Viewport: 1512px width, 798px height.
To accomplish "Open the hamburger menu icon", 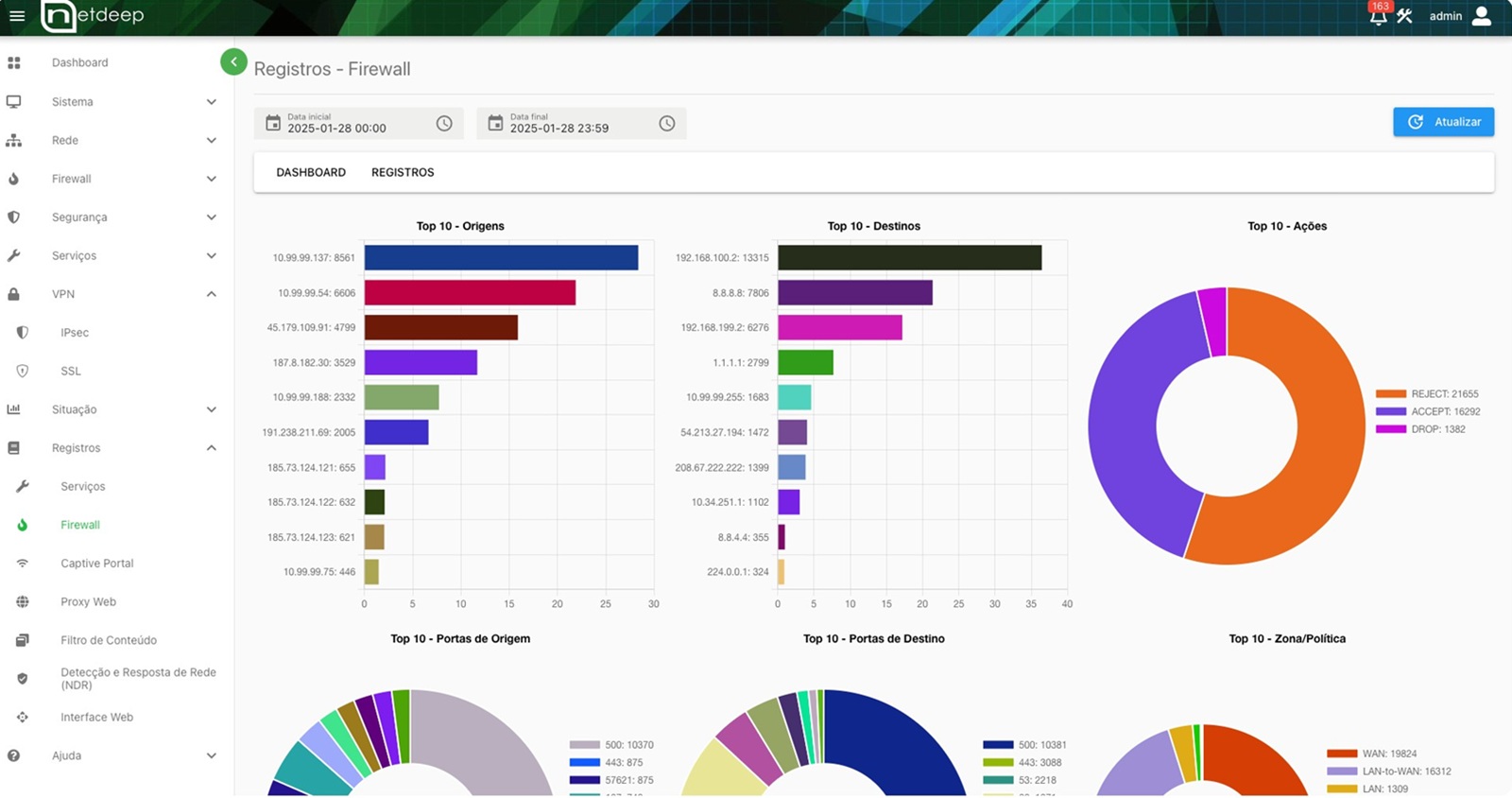I will click(17, 16).
